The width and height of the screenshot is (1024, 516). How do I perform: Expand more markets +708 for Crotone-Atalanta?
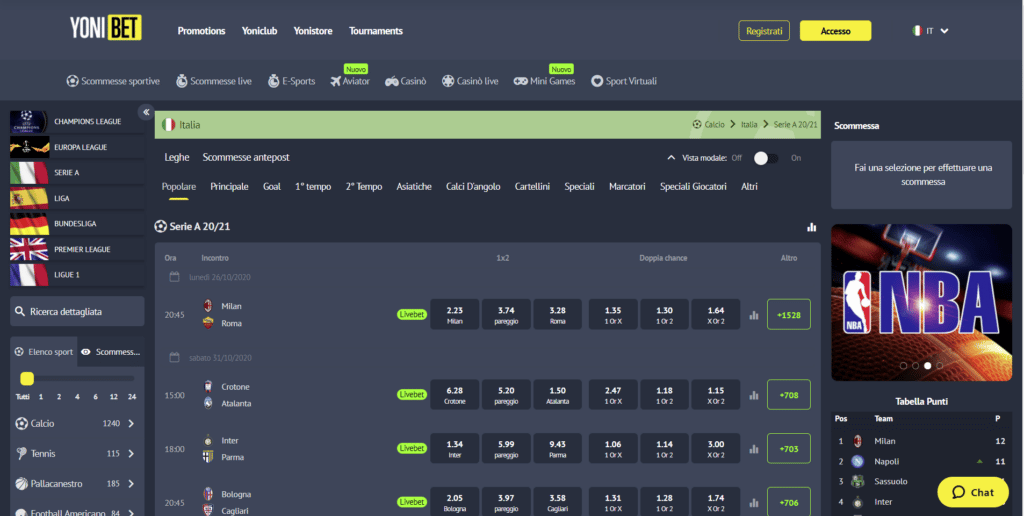[x=789, y=395]
